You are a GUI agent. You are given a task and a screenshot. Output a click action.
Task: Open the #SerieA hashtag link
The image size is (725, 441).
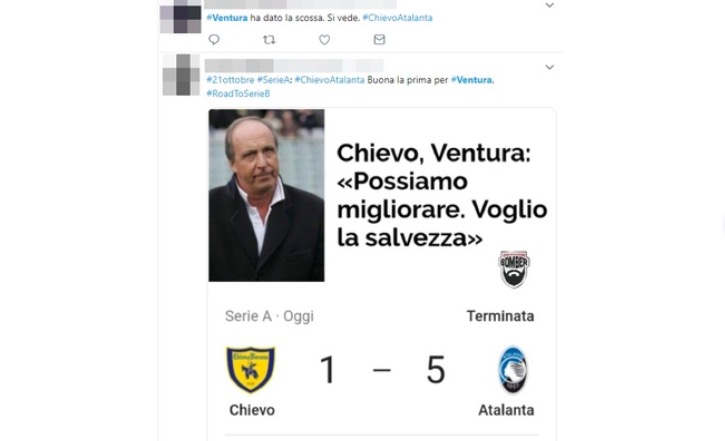point(273,80)
